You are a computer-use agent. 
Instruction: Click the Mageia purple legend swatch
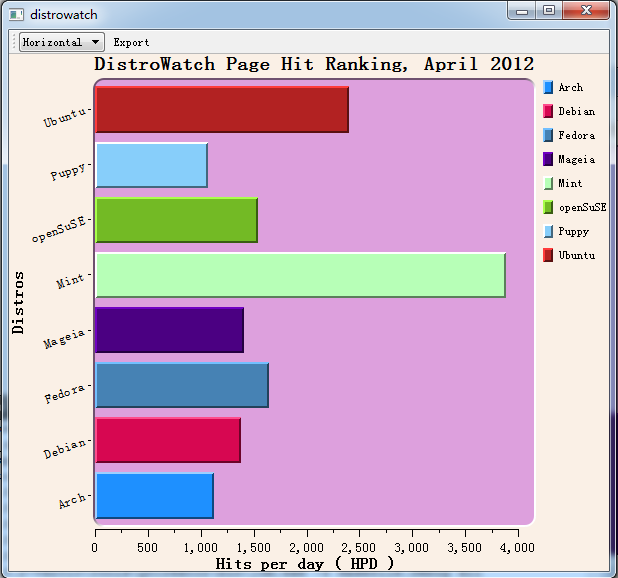[548, 160]
